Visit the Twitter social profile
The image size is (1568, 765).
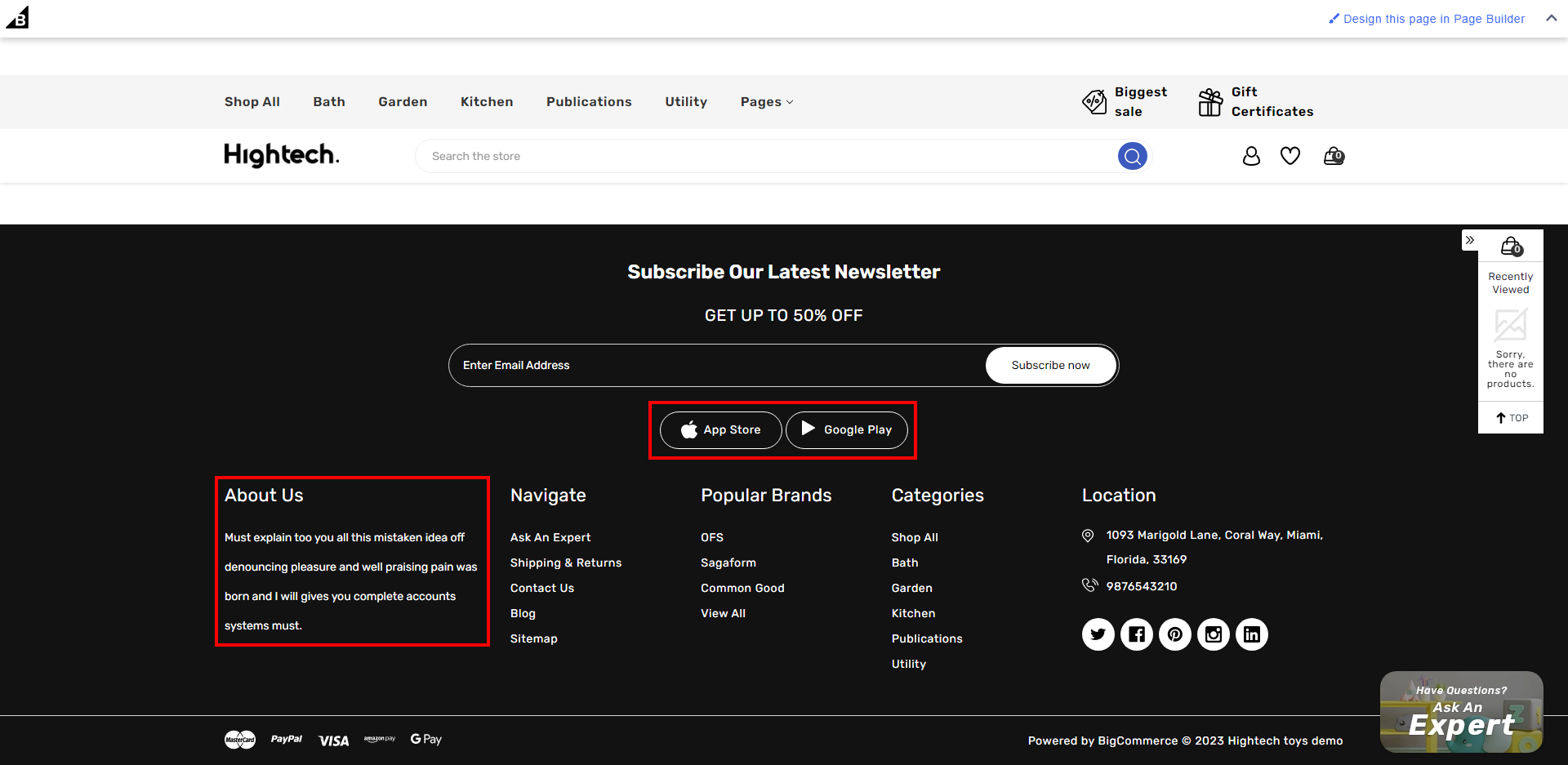[x=1098, y=634]
